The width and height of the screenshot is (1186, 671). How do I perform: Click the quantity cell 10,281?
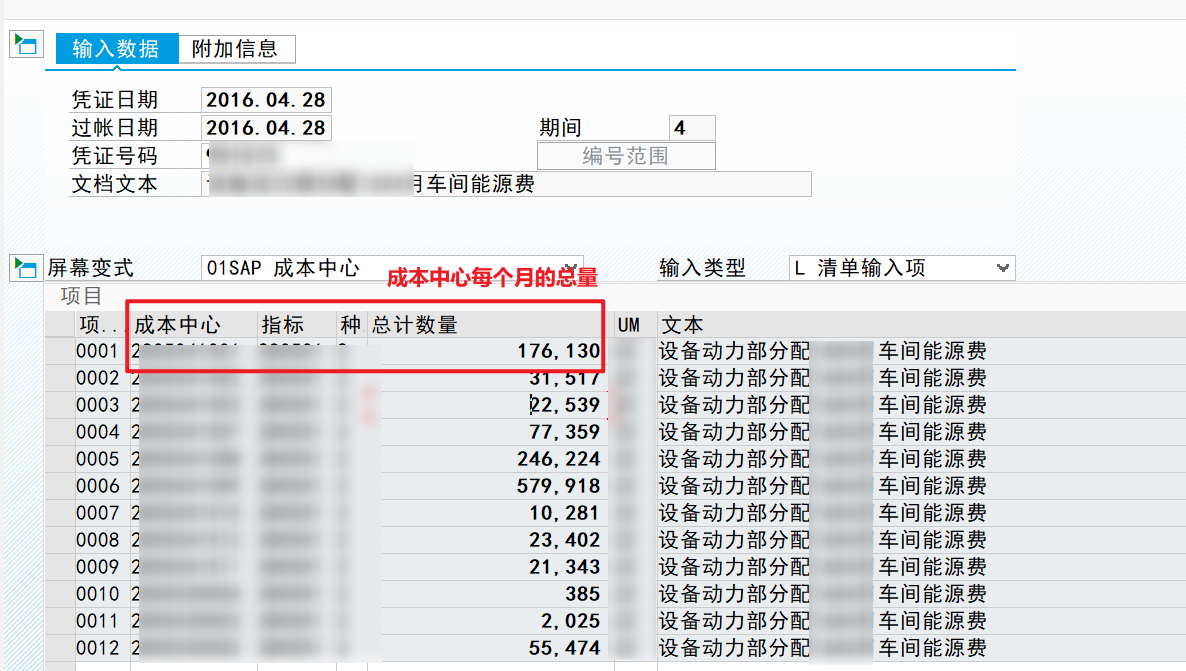point(488,513)
